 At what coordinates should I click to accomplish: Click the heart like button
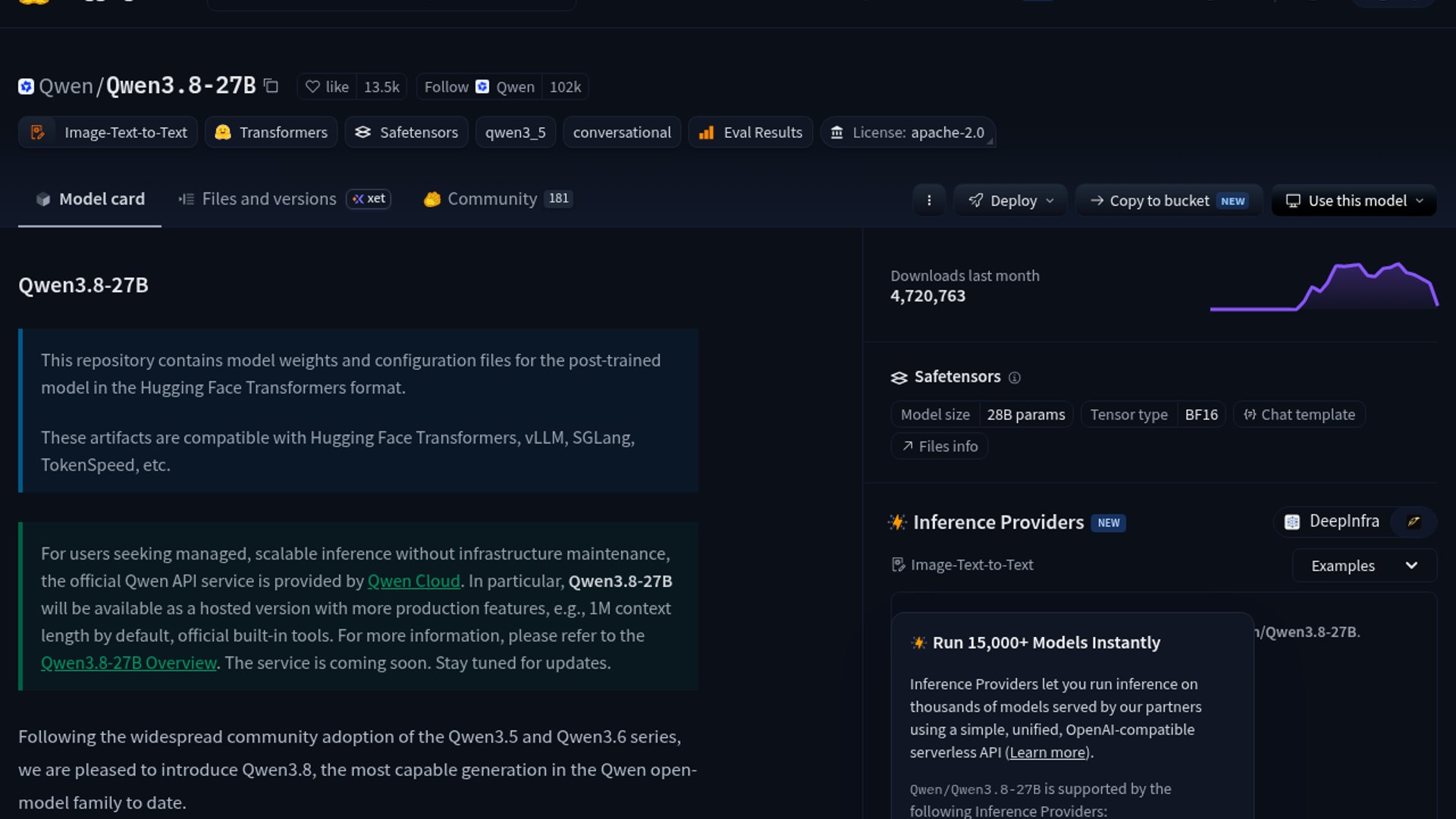327,87
